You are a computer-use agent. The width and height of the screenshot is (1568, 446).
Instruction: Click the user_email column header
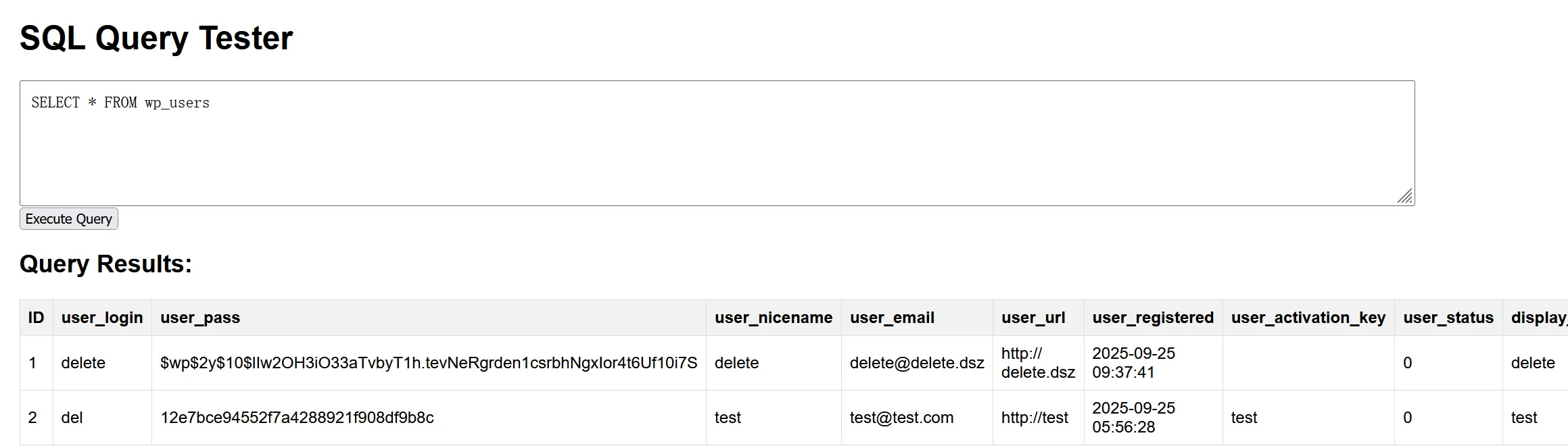pyautogui.click(x=892, y=318)
